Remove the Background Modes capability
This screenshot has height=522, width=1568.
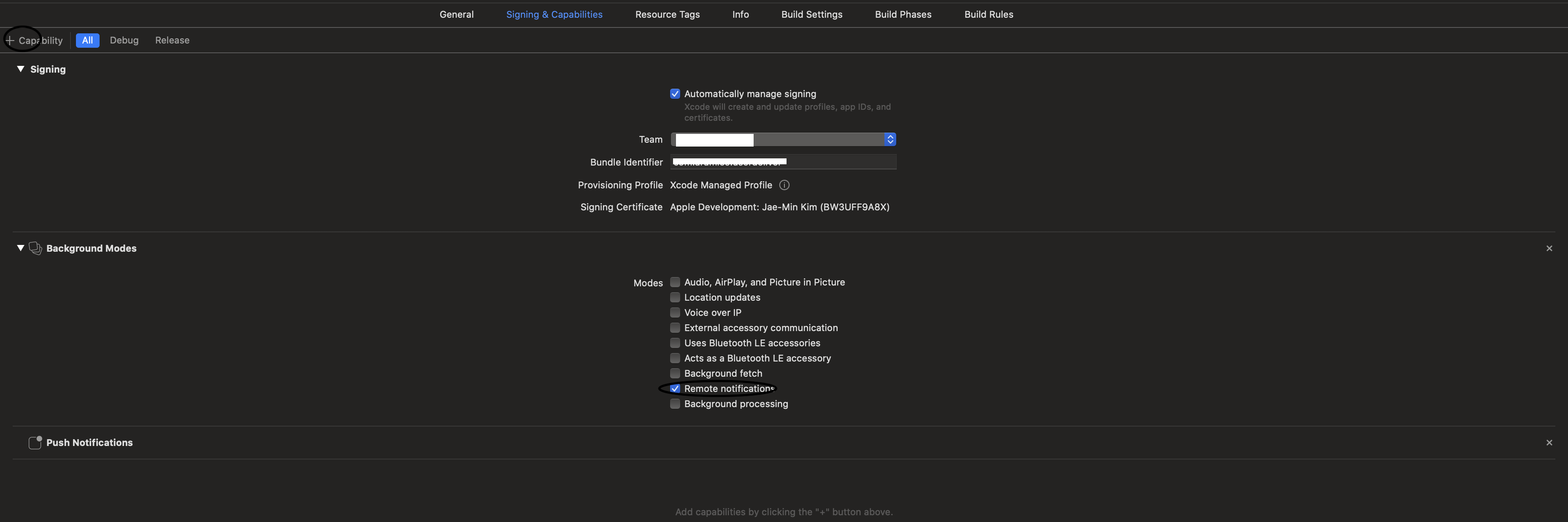1549,248
